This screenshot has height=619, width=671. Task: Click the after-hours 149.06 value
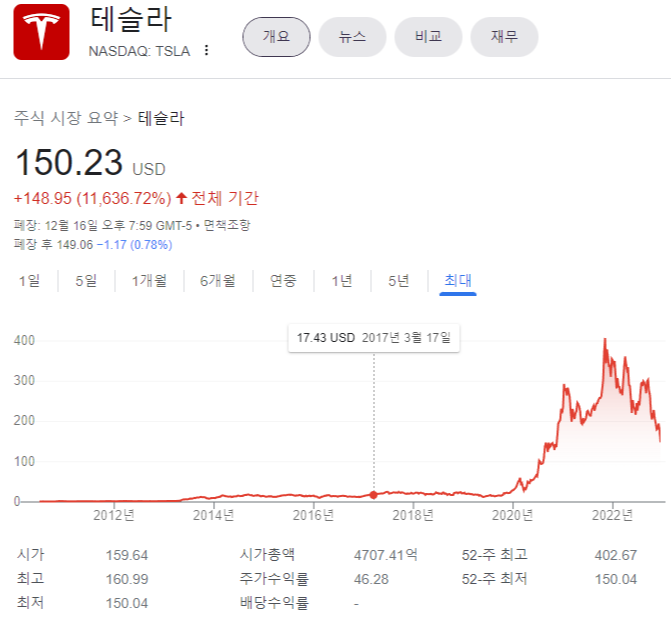74,244
